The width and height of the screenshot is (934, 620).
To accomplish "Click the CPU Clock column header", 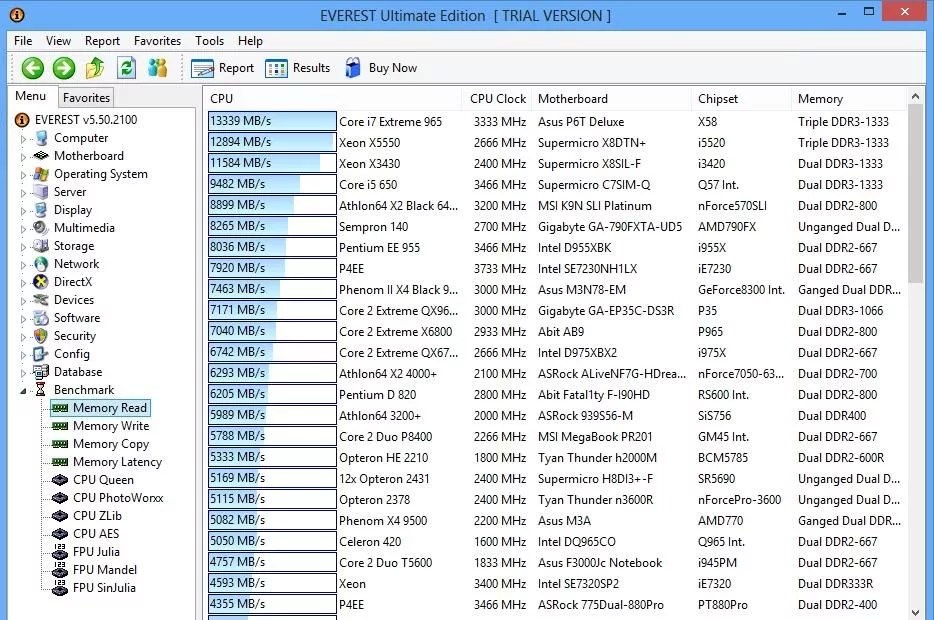I will (x=497, y=99).
